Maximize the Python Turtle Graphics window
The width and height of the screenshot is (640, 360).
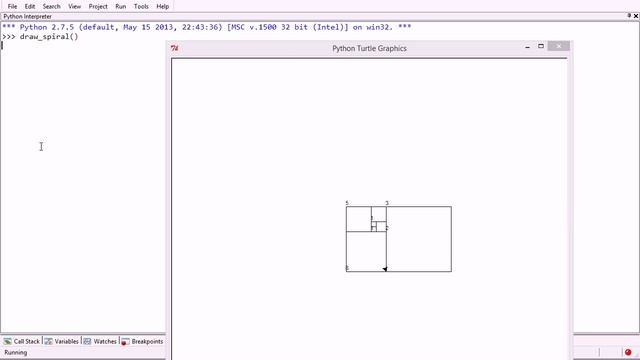coord(541,46)
